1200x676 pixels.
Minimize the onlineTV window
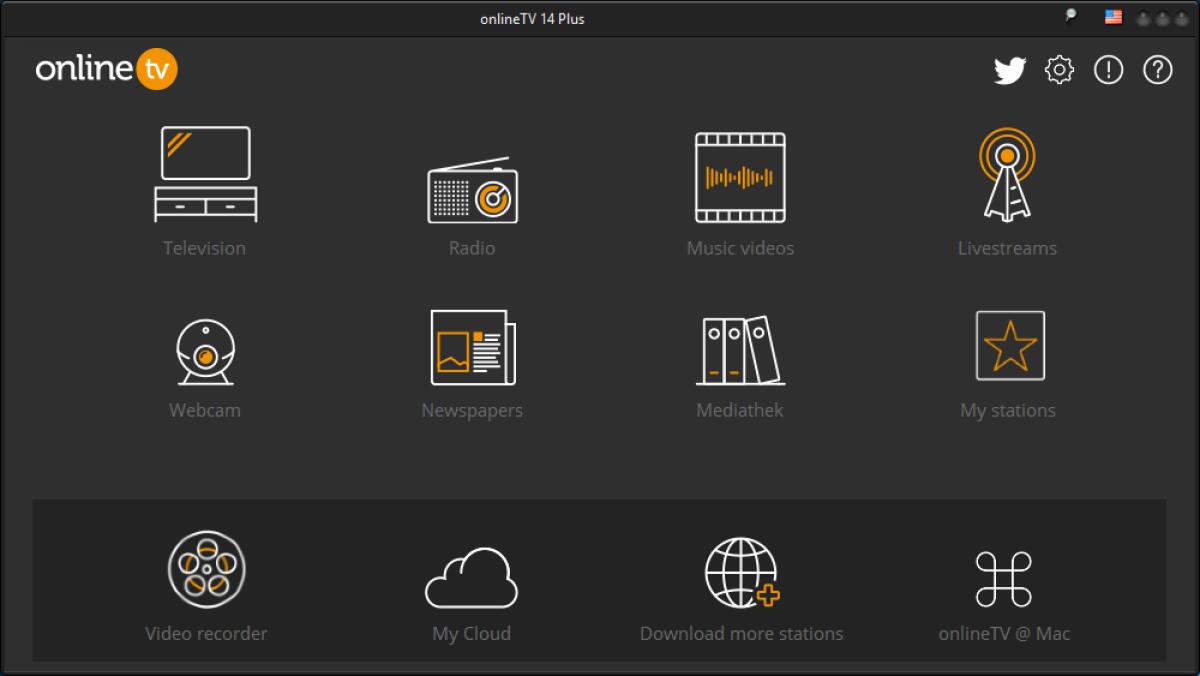(x=1140, y=17)
